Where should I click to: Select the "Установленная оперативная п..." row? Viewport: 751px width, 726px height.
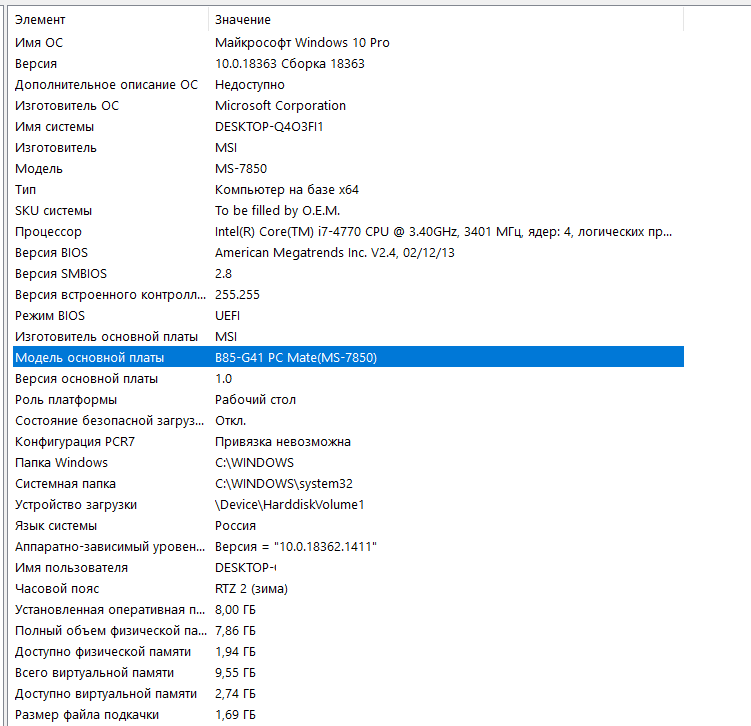point(348,610)
